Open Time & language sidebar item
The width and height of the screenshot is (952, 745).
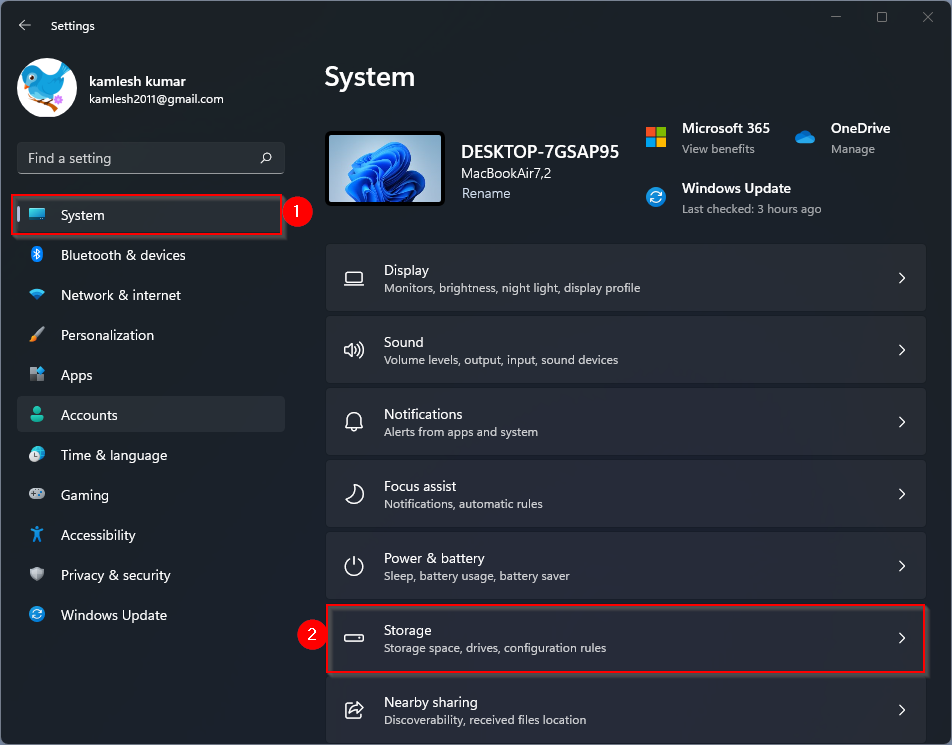113,455
